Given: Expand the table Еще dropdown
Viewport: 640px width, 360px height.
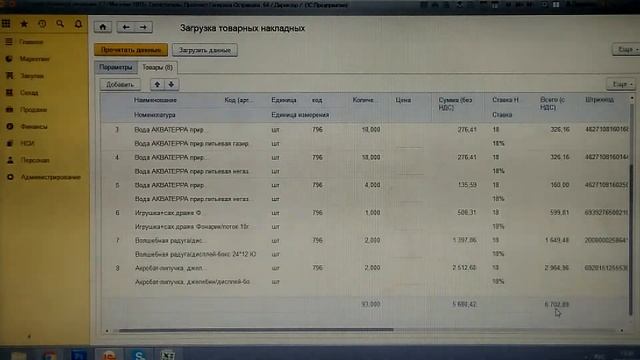Looking at the screenshot, I should 621,84.
